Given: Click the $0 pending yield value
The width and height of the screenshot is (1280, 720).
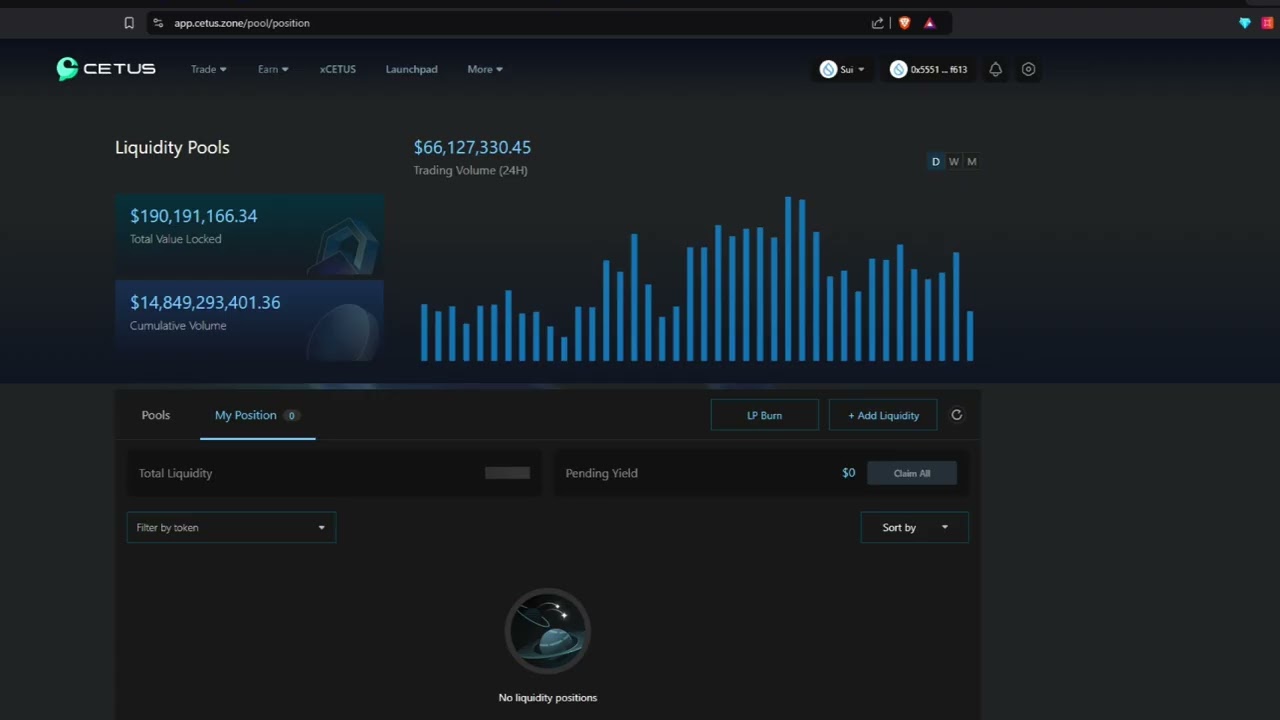Looking at the screenshot, I should coord(849,473).
